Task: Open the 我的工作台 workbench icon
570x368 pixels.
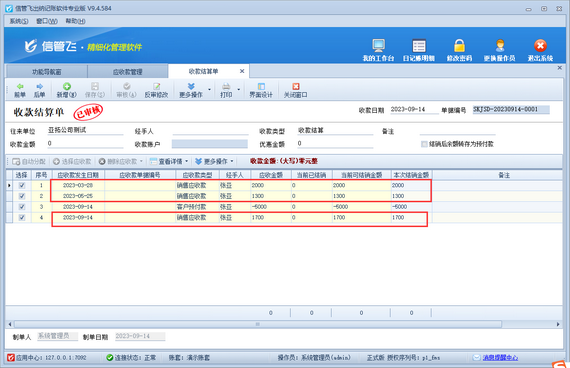Action: tap(378, 45)
